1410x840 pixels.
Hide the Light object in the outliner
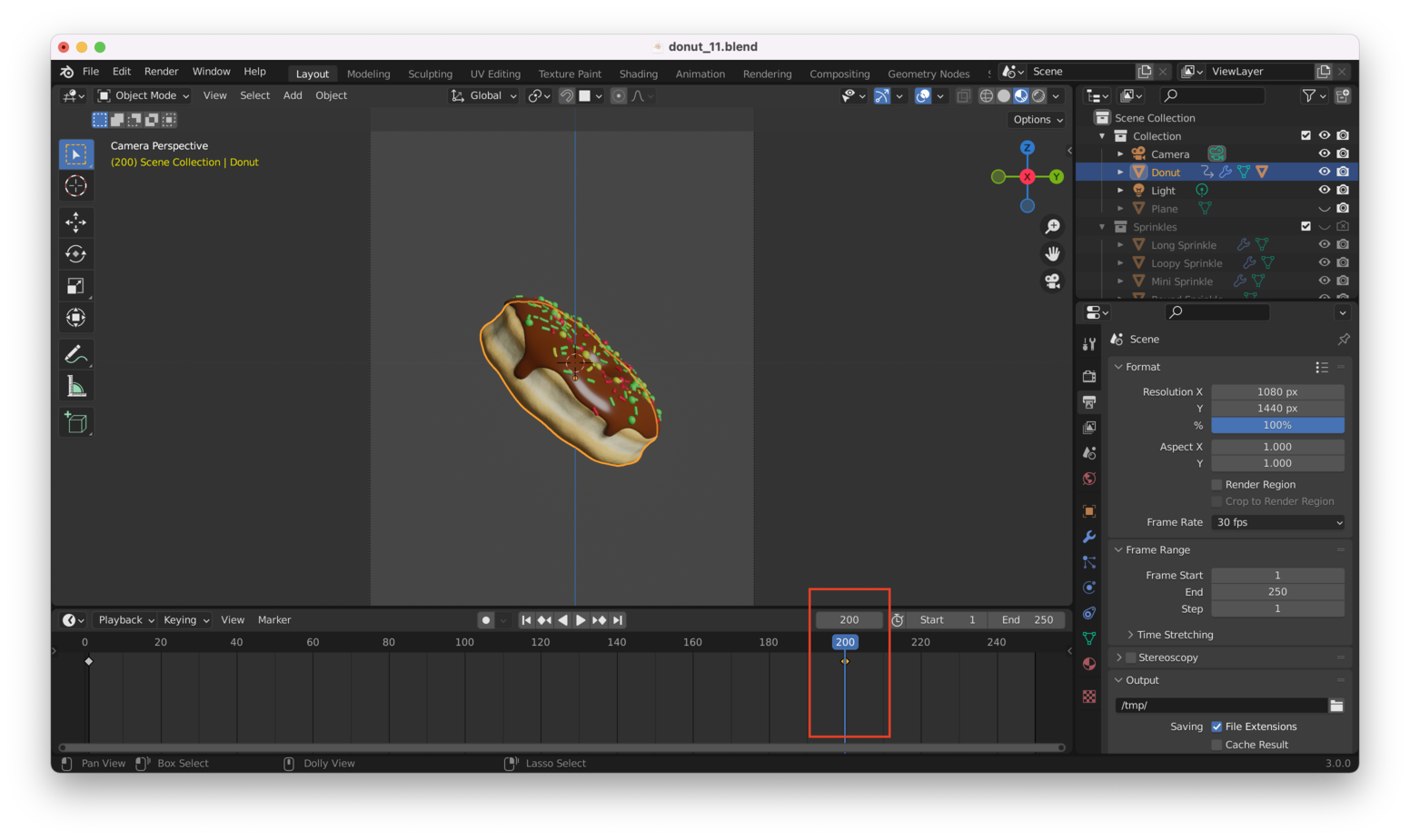[1325, 190]
